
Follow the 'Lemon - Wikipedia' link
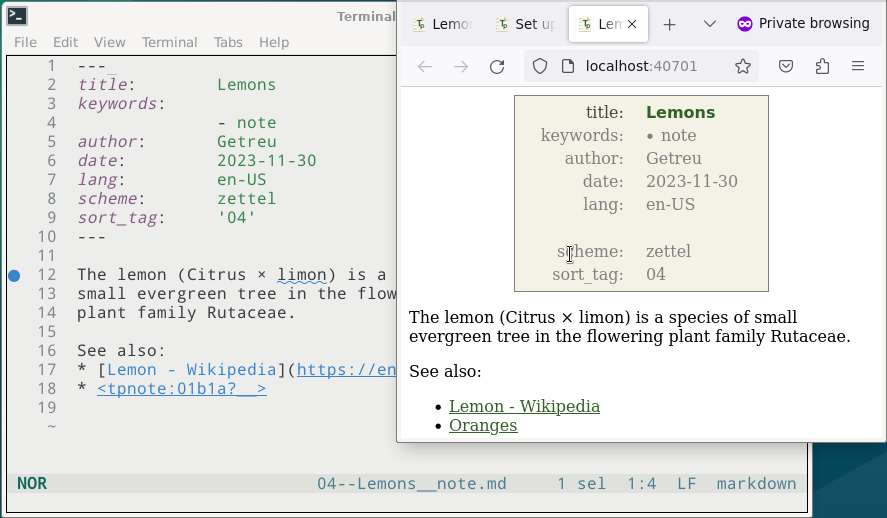click(x=524, y=406)
